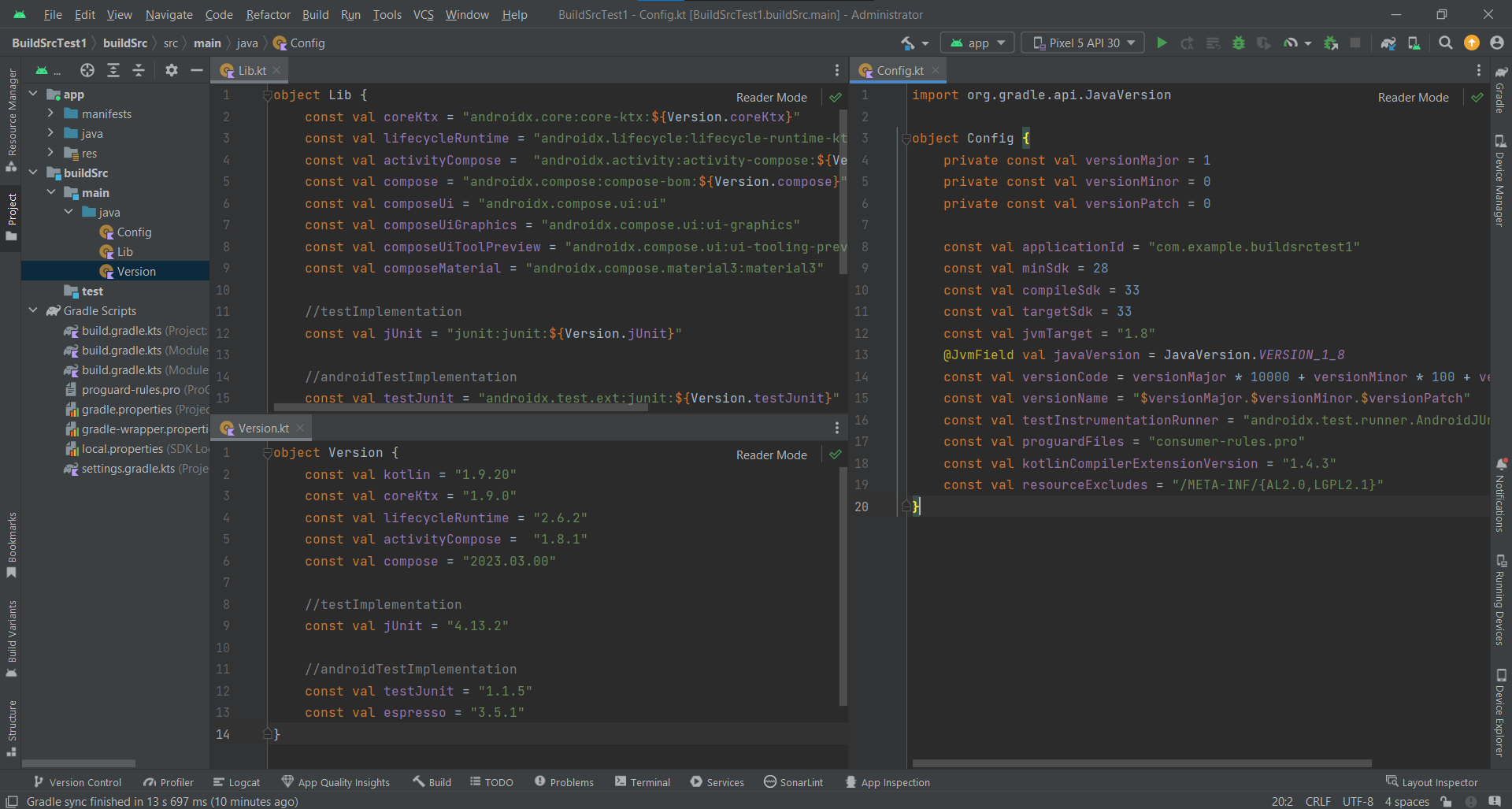Open Lib.kt editor tab options menu
Viewport: 1512px width, 809px height.
837,70
